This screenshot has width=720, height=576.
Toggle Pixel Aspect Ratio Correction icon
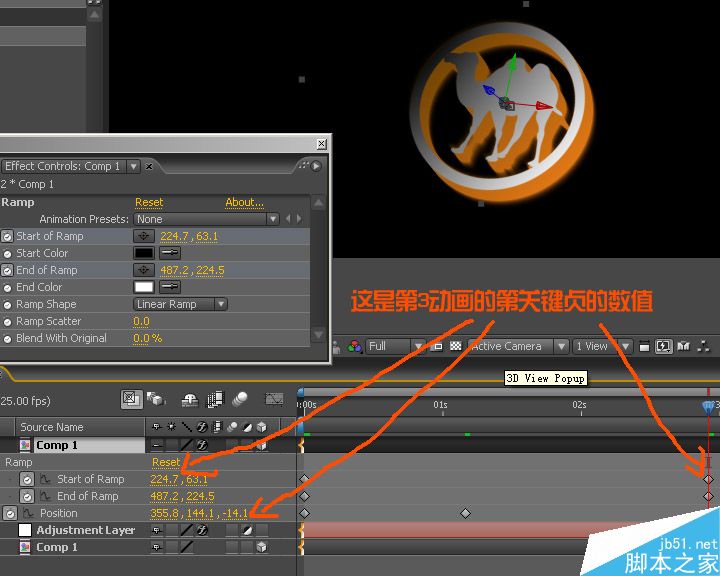pos(644,346)
